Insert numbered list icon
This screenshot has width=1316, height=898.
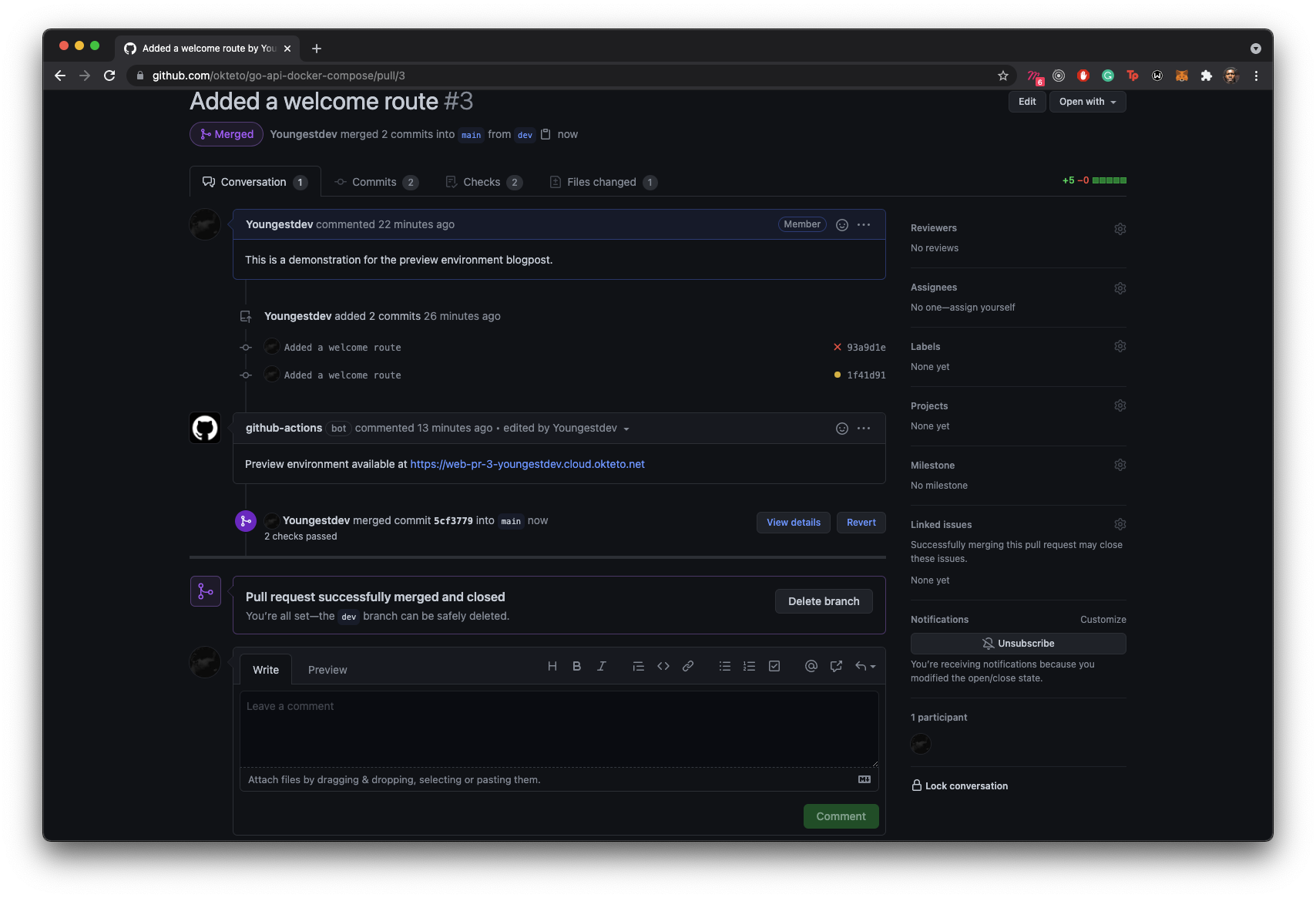point(749,666)
